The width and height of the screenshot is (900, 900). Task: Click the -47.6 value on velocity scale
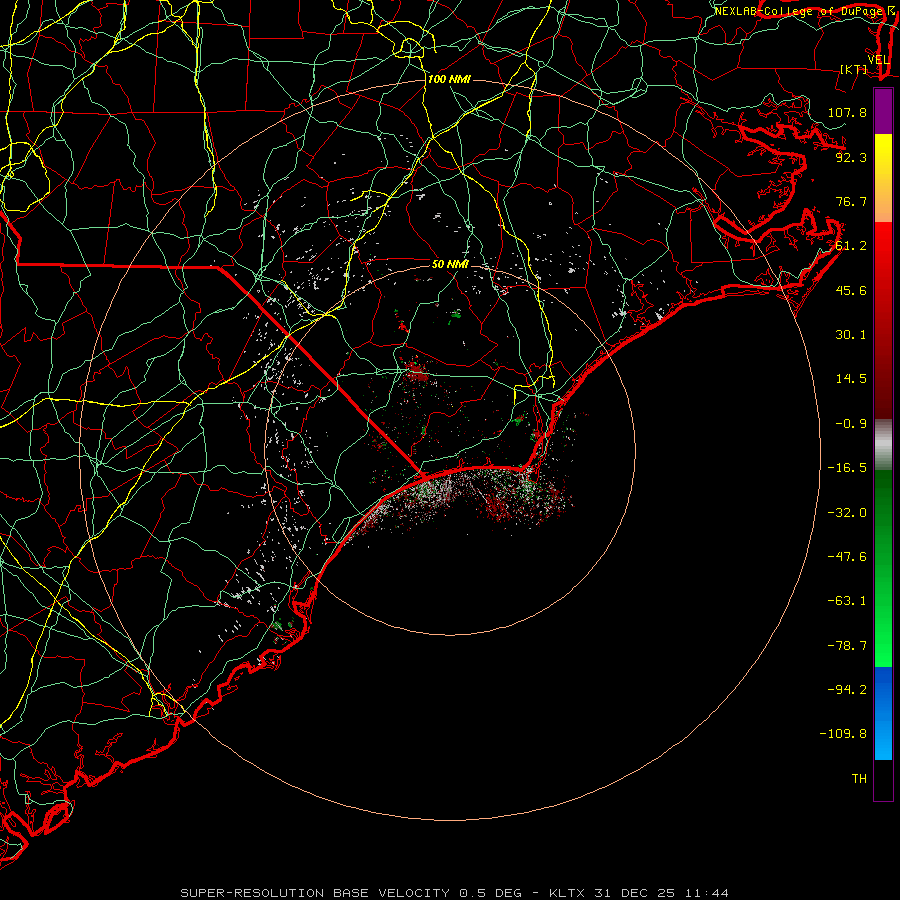(847, 557)
